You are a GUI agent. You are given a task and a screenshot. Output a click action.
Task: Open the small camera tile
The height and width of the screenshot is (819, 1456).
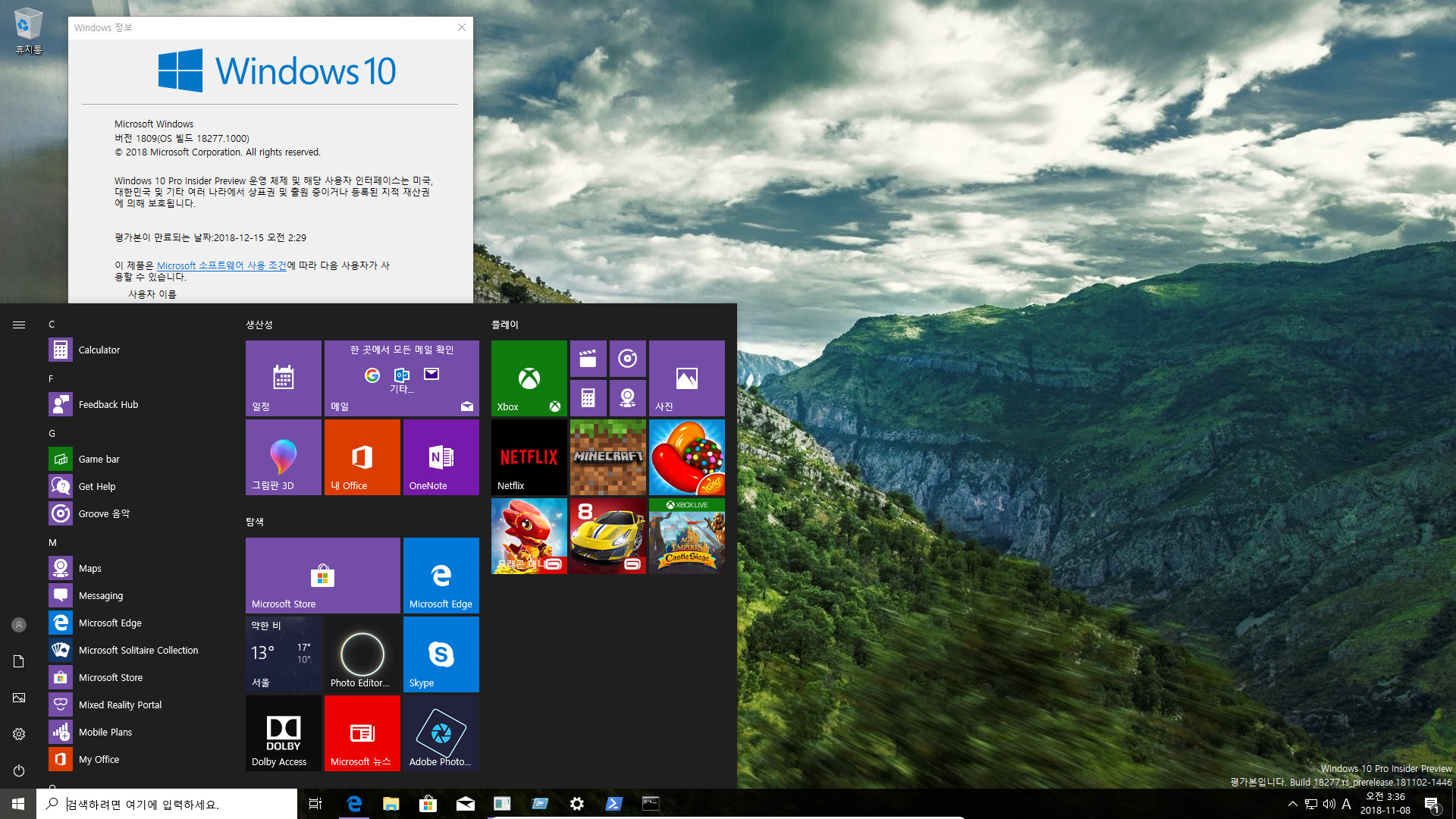(628, 398)
